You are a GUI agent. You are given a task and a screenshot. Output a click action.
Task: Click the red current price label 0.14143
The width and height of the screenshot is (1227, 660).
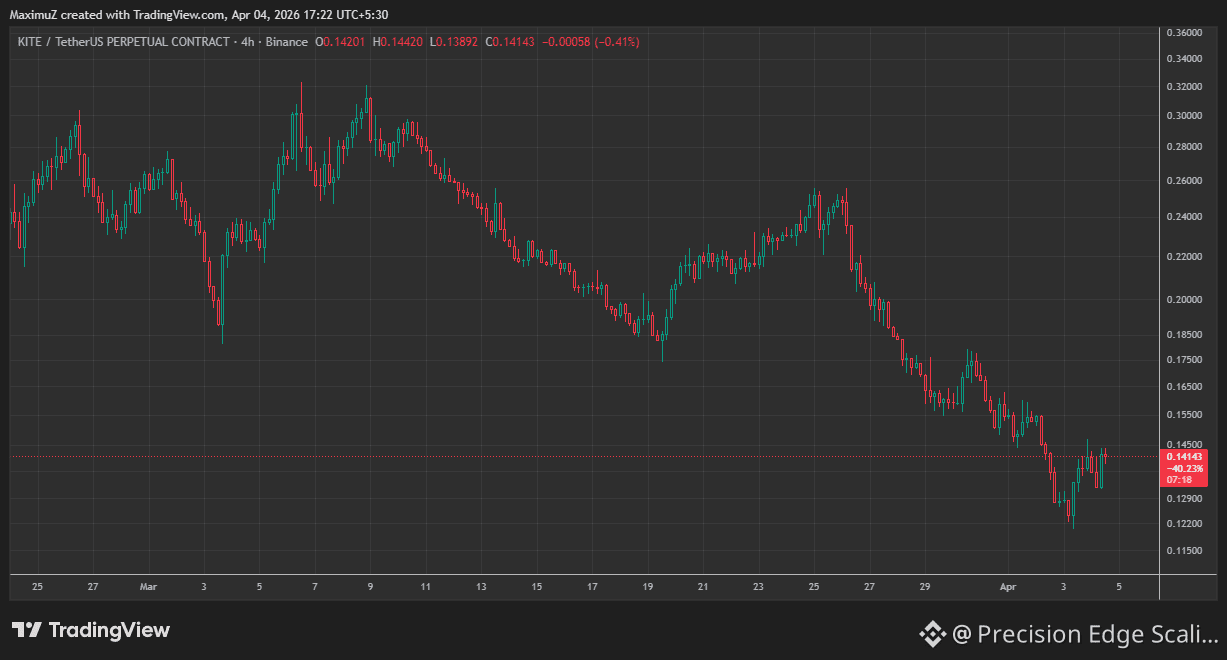tap(1184, 457)
